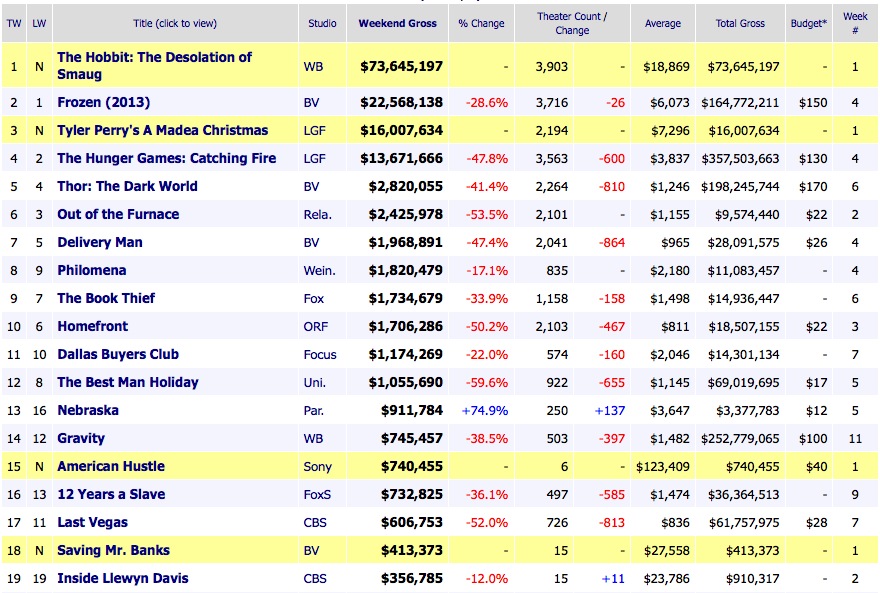Screen dimensions: 880x593
Task: Sort listings by Theater Count / Change
Action: [x=571, y=22]
